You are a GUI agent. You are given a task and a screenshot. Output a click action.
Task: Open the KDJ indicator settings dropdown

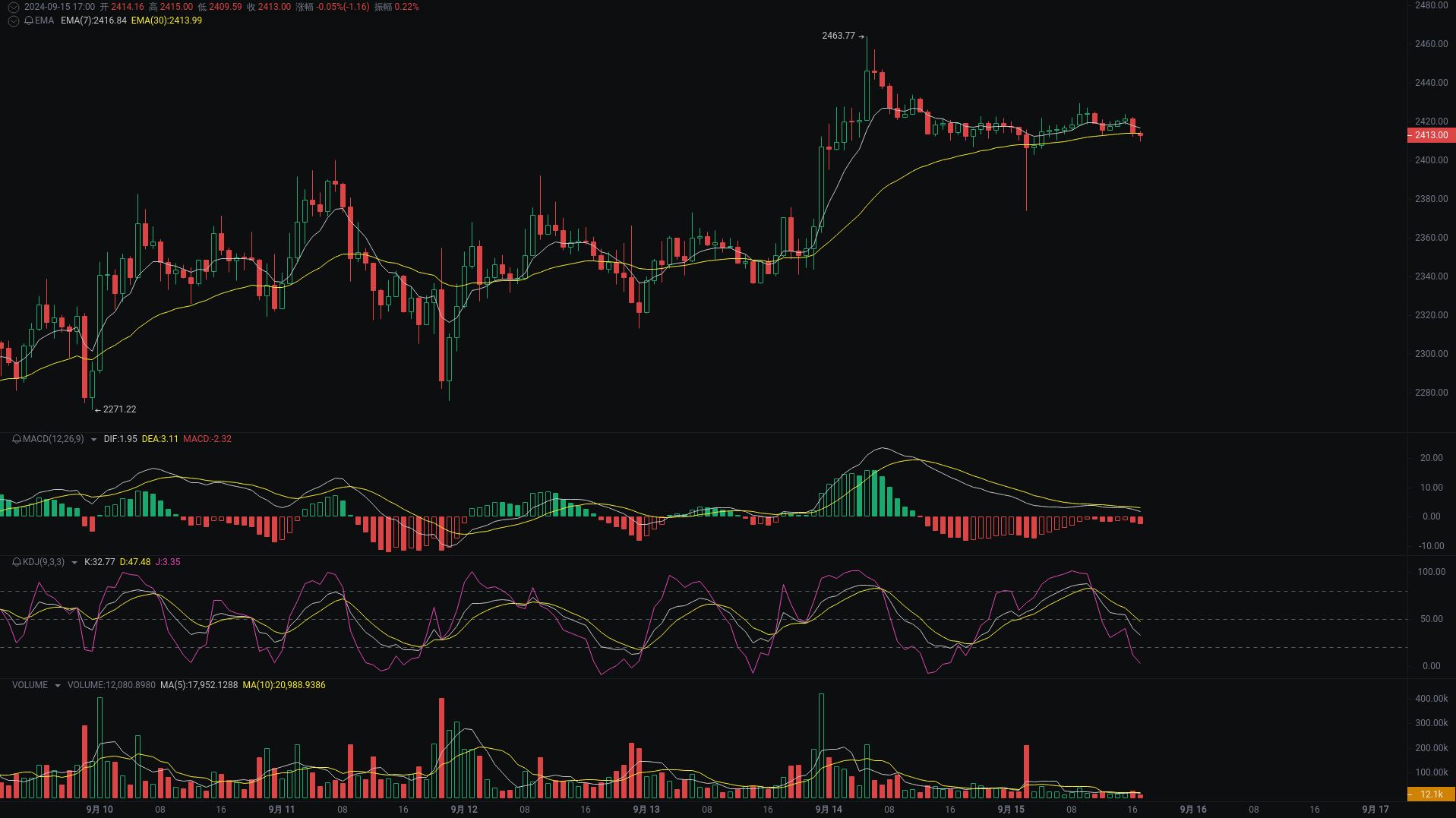point(73,562)
